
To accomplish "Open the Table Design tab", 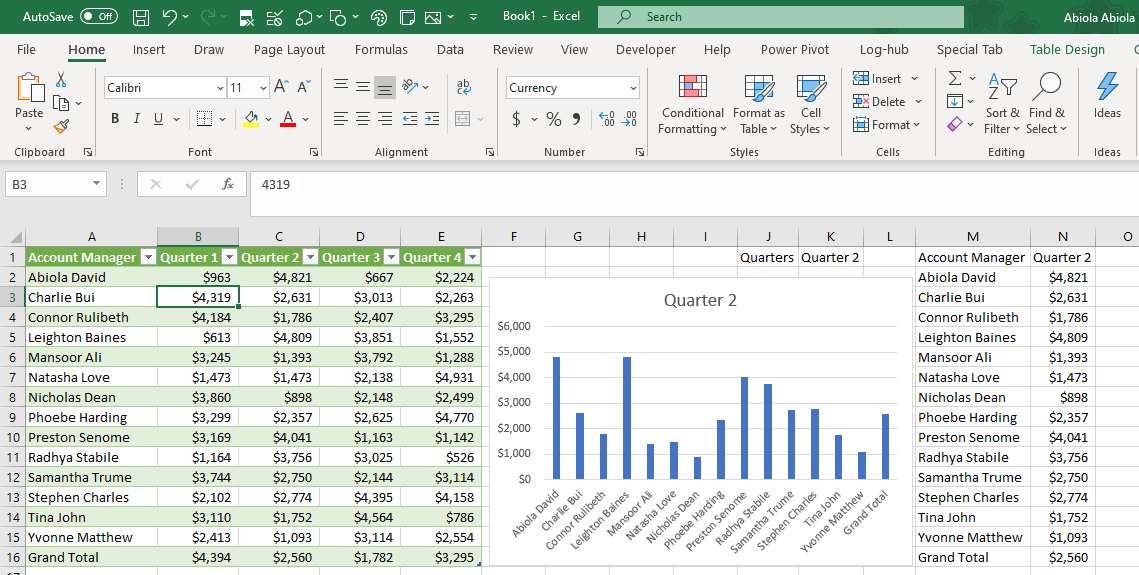I will 1067,49.
